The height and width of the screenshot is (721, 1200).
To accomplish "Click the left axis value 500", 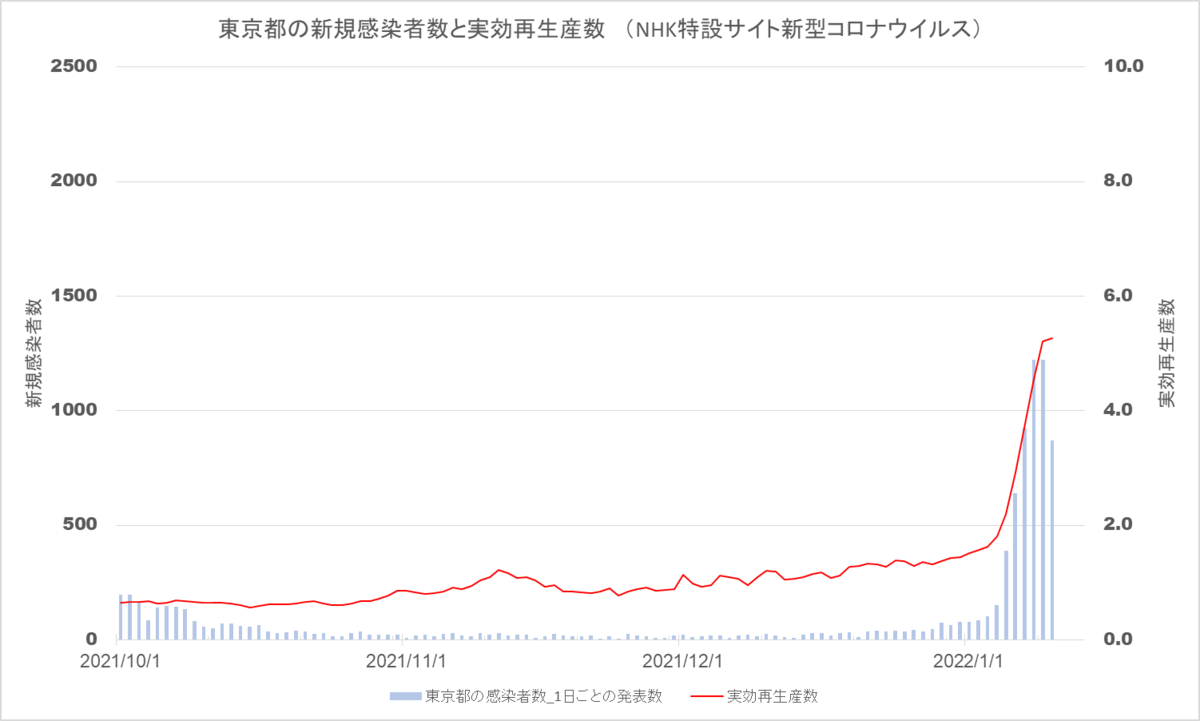I will pyautogui.click(x=79, y=525).
